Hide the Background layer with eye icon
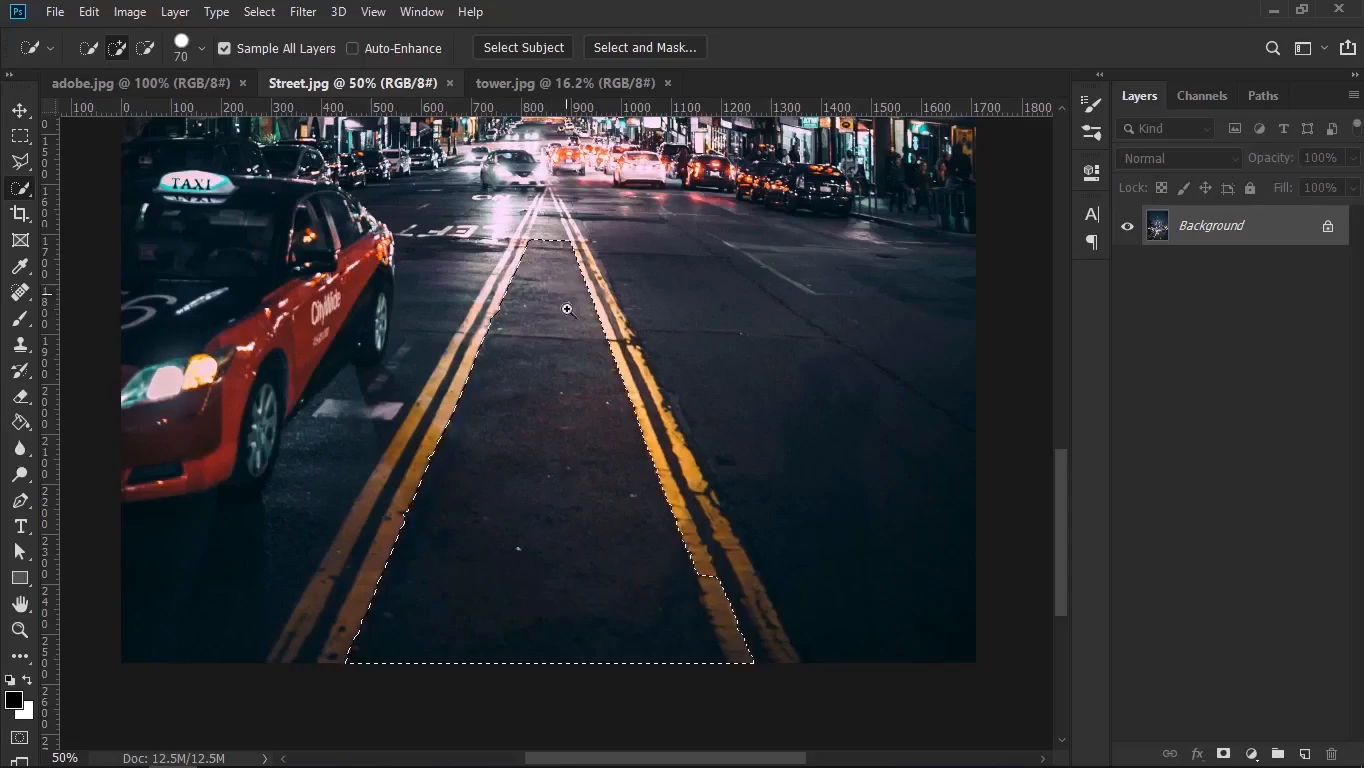Viewport: 1364px width, 768px height. (1127, 226)
